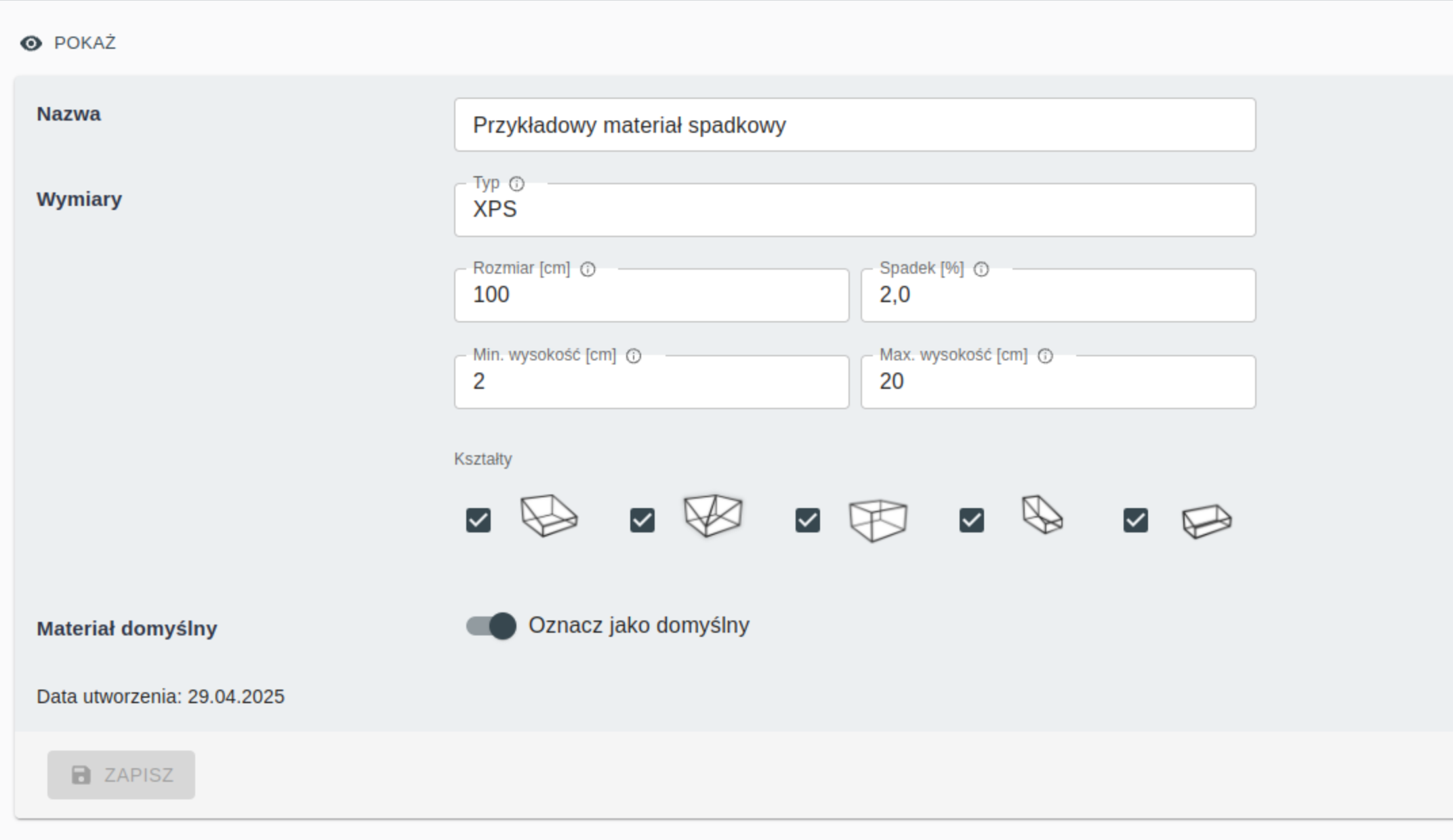This screenshot has width=1453, height=840.
Task: Open the Typ field showing XPS
Action: pyautogui.click(x=855, y=210)
